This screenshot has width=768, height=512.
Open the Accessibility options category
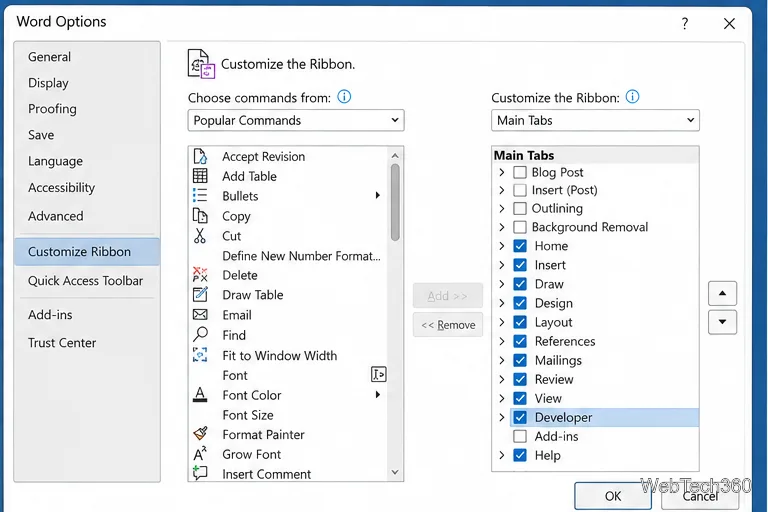(61, 188)
